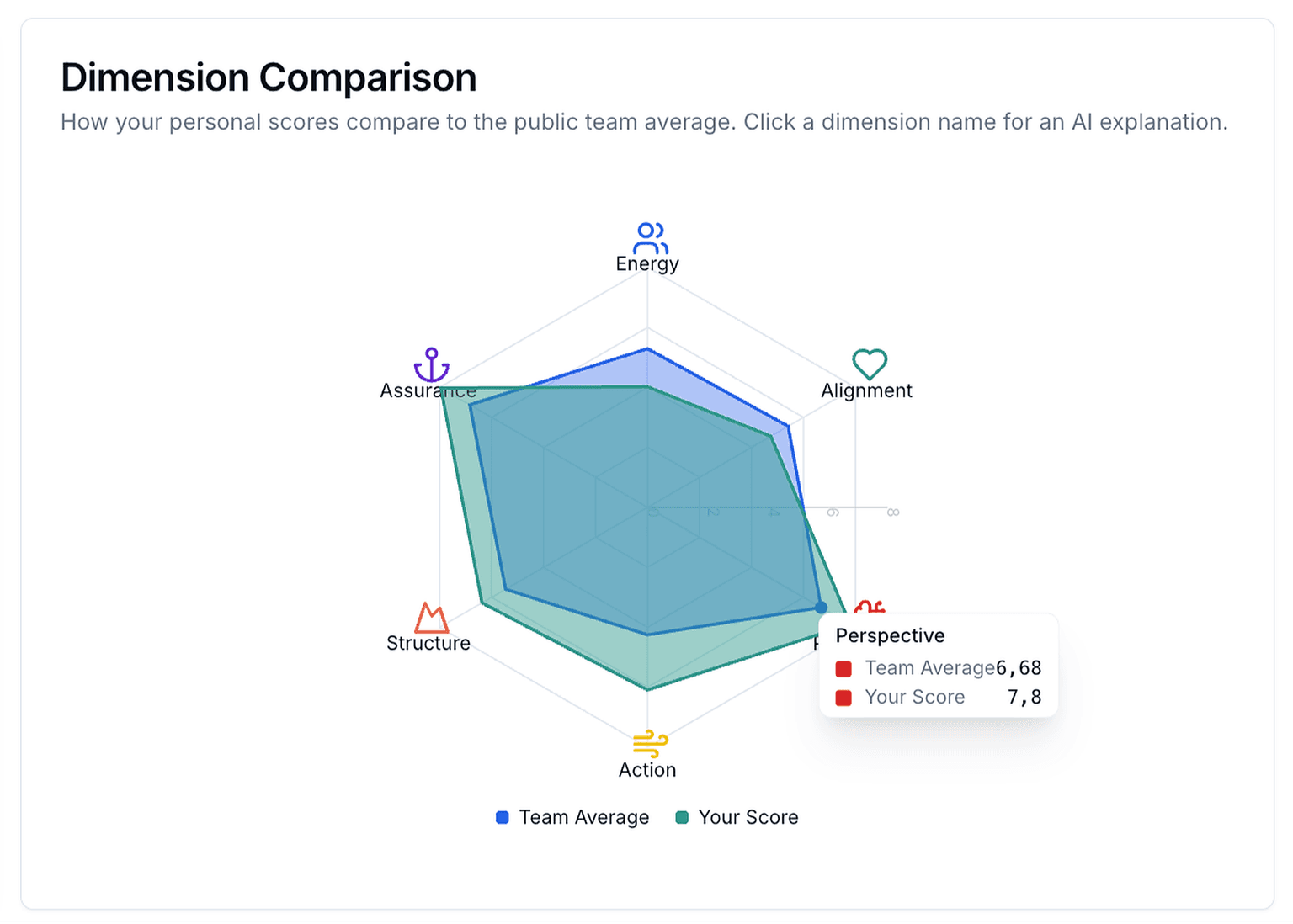Click the Perspective data point on the chart
1293x924 pixels.
pos(821,606)
